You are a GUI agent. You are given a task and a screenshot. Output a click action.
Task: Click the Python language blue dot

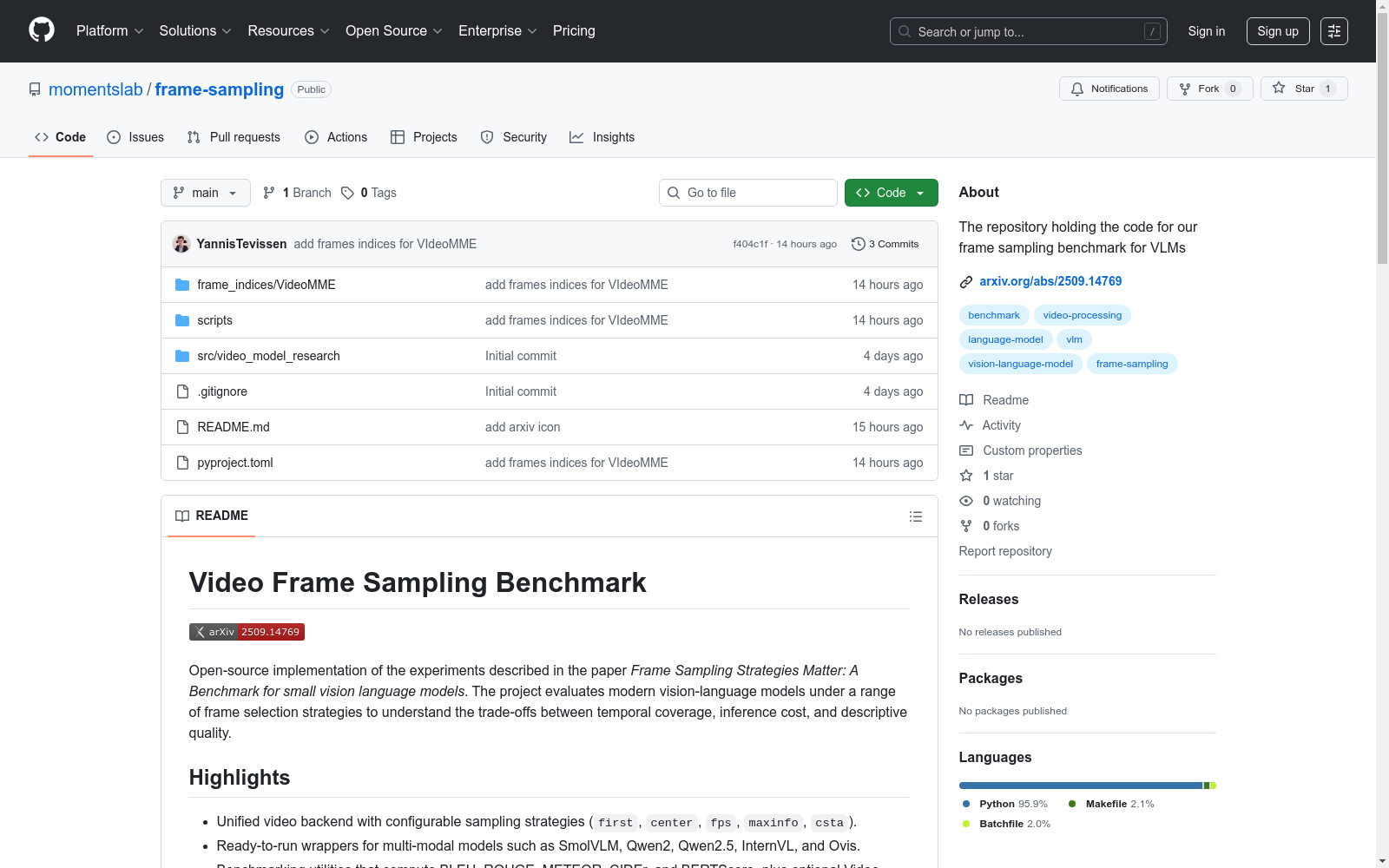(966, 804)
